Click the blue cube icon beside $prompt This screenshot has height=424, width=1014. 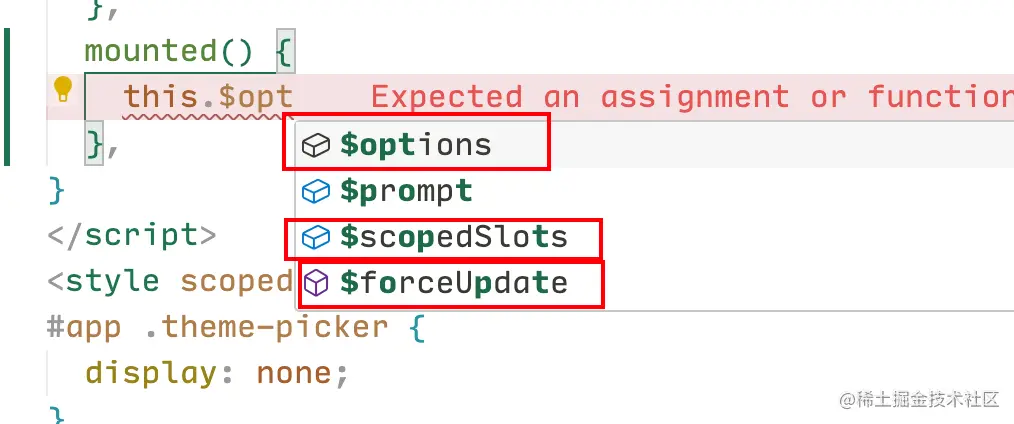pyautogui.click(x=316, y=191)
